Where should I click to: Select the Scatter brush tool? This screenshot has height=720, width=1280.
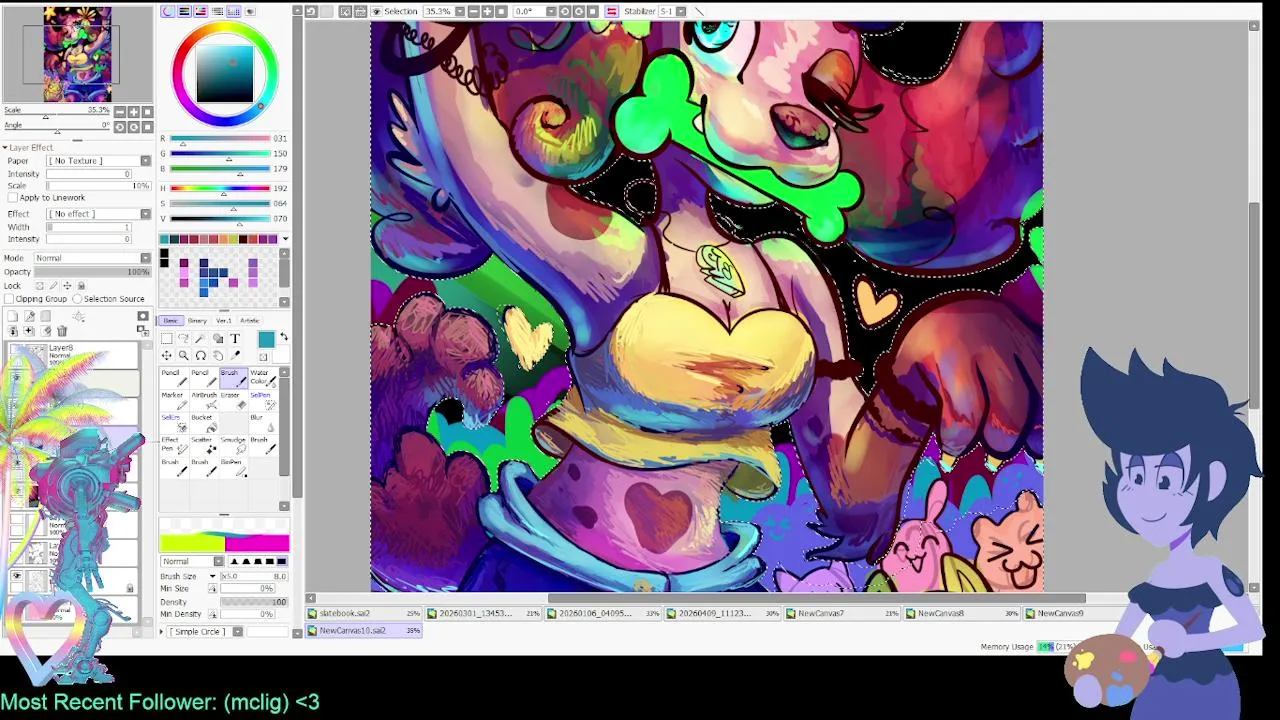coord(203,445)
